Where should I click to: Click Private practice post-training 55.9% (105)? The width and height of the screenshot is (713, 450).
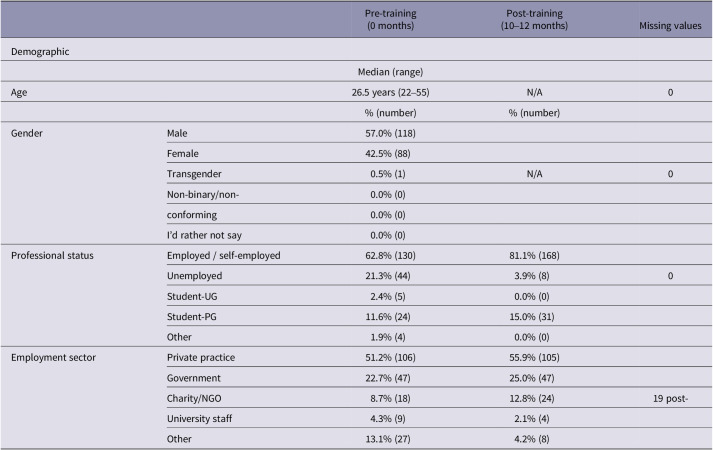534,358
